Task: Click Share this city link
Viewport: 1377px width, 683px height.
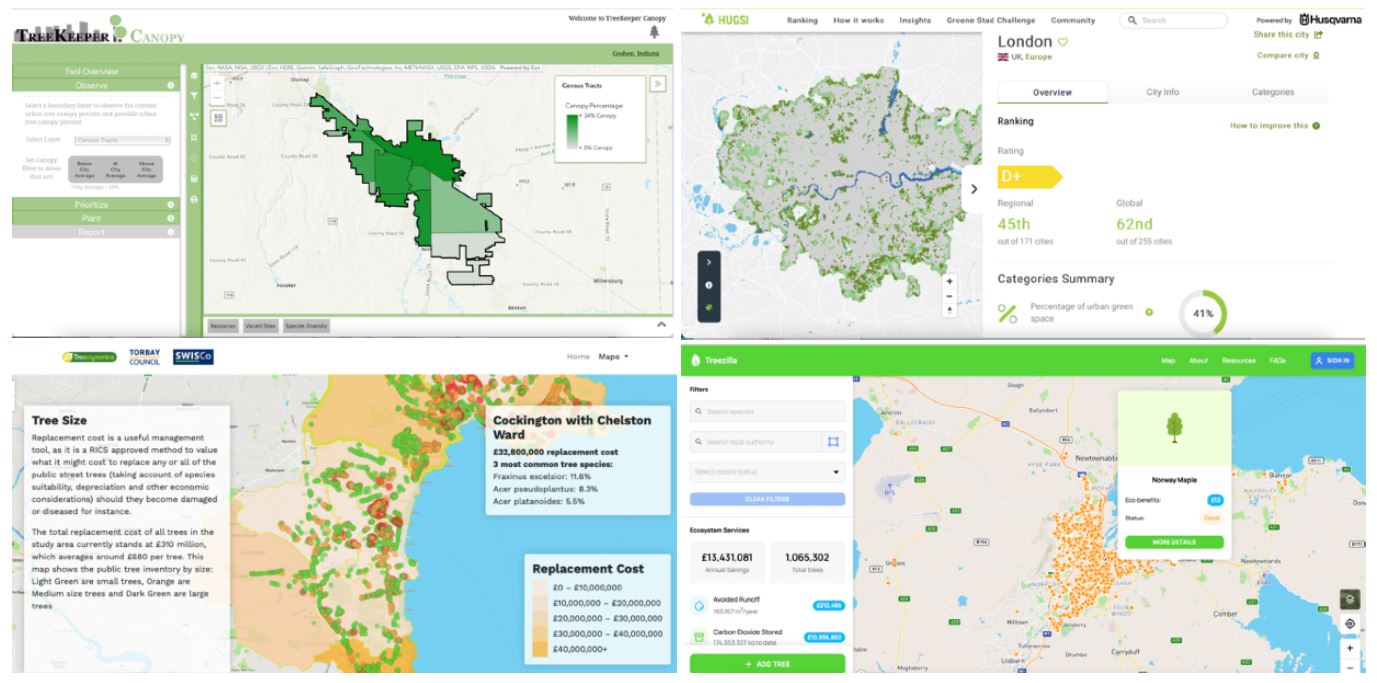Action: [1288, 35]
